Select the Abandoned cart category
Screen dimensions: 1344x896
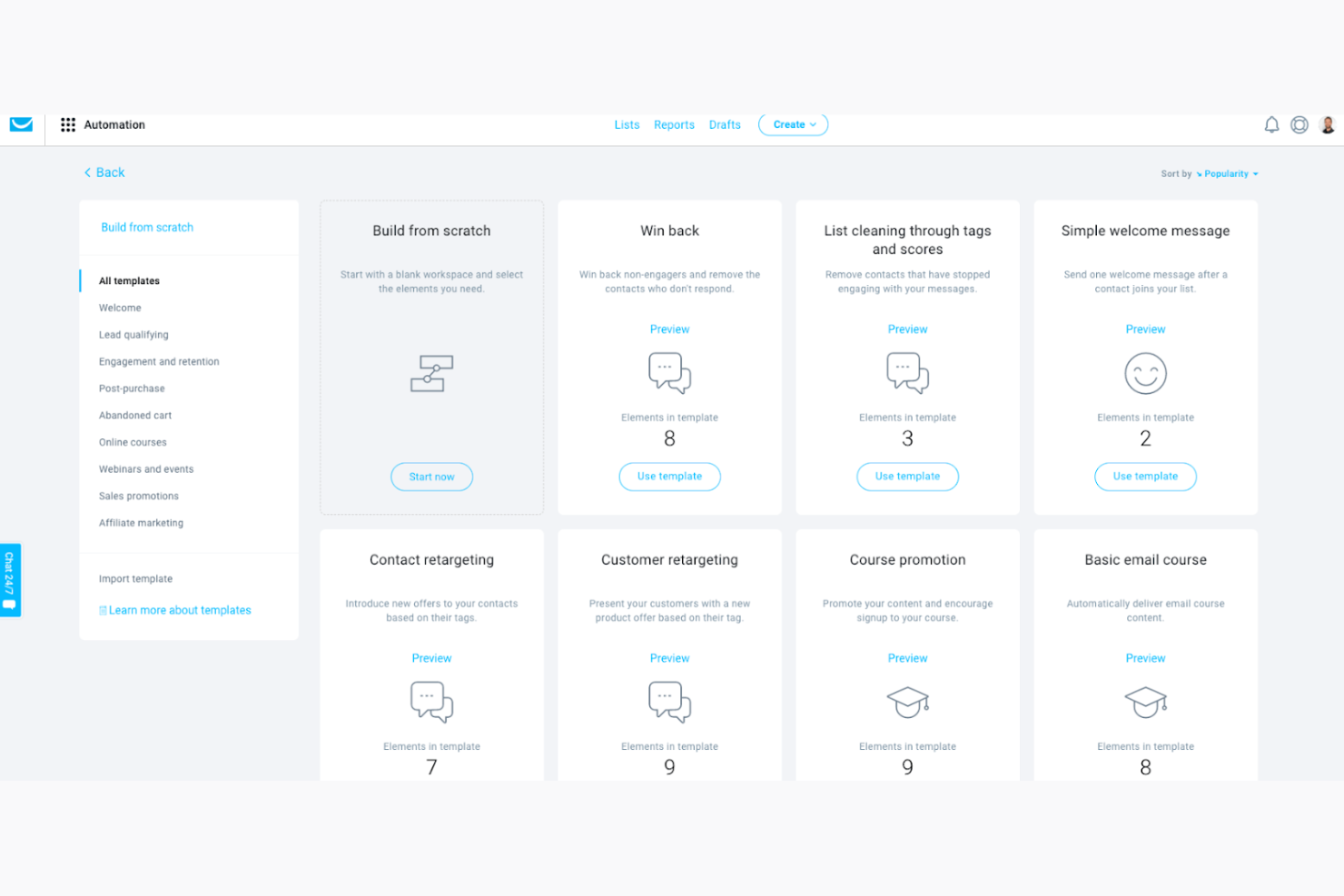click(x=135, y=416)
